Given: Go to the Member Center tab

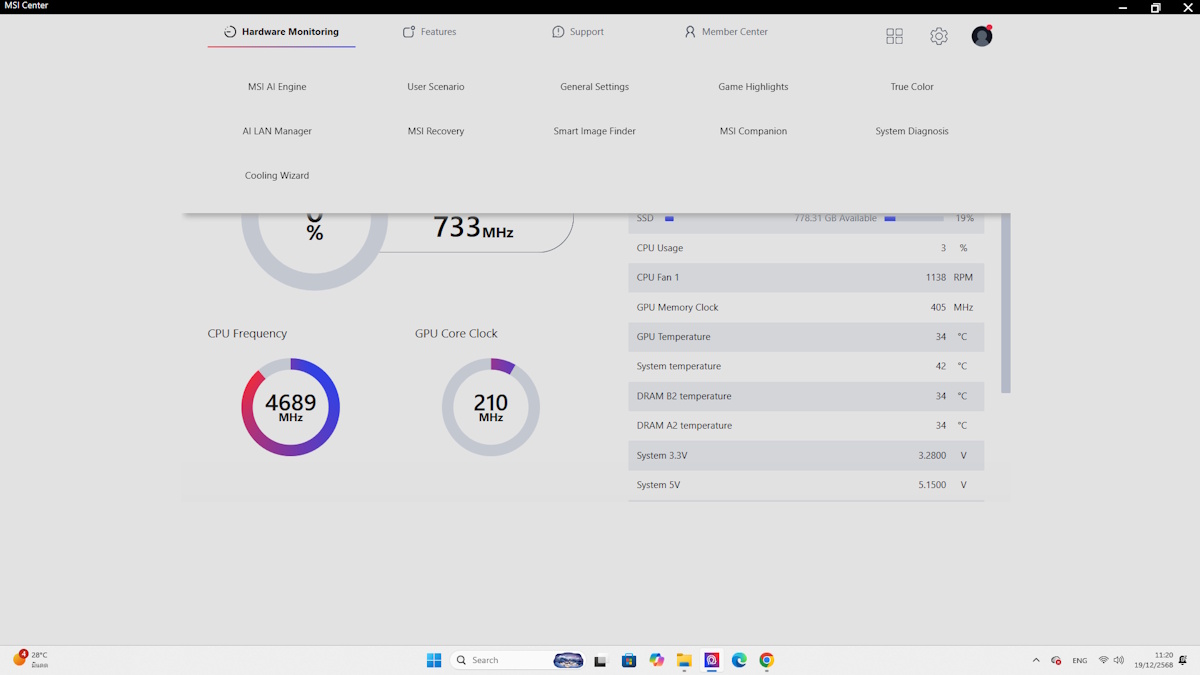Looking at the screenshot, I should pos(726,32).
